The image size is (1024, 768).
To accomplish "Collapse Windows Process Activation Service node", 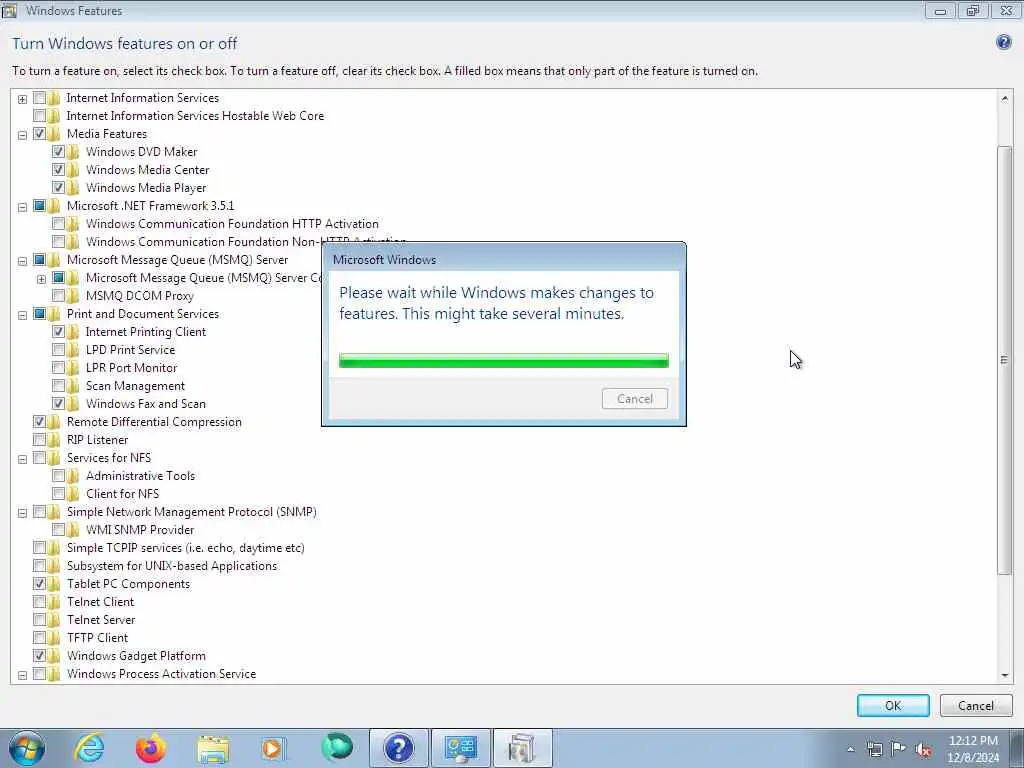I will pyautogui.click(x=22, y=675).
